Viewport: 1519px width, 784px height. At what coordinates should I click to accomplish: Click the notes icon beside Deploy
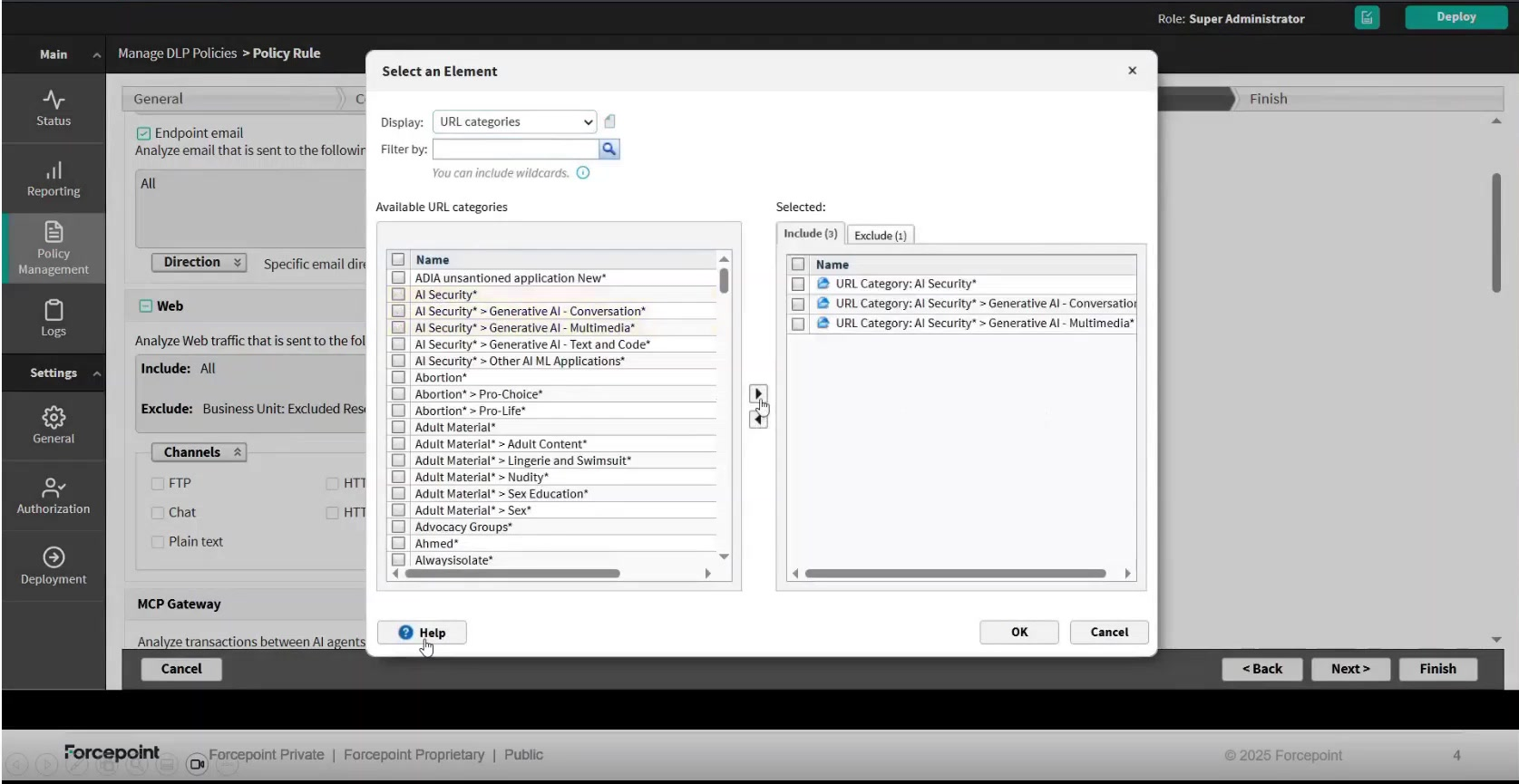[x=1367, y=17]
